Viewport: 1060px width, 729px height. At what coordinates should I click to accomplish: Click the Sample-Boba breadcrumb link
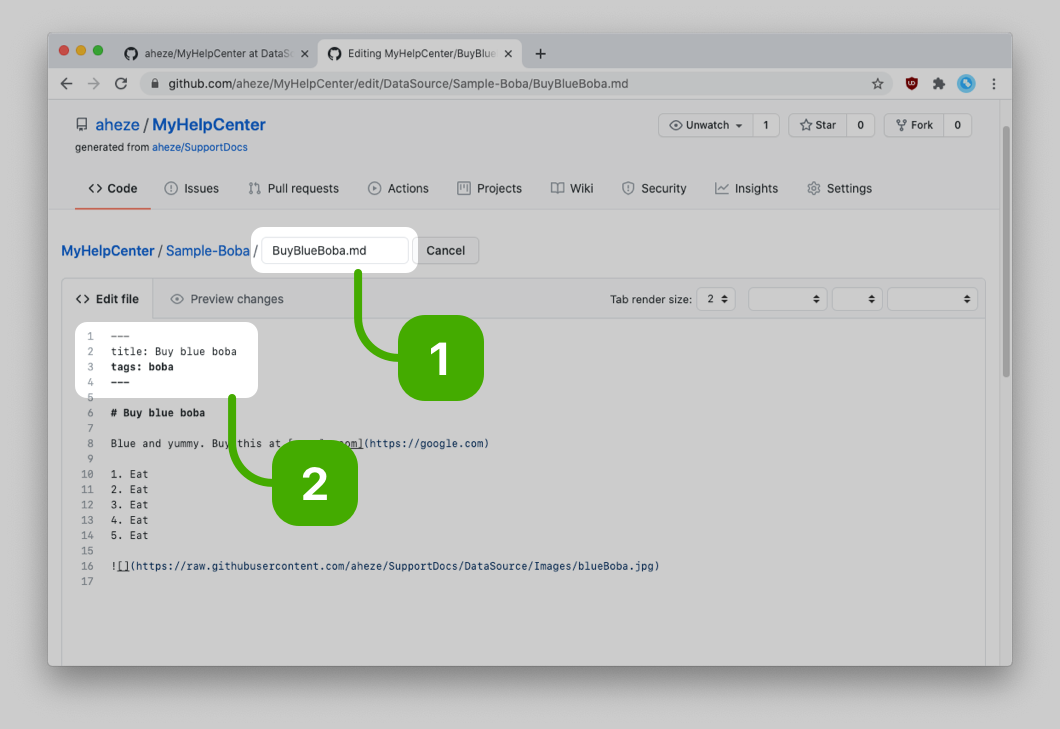pos(208,251)
